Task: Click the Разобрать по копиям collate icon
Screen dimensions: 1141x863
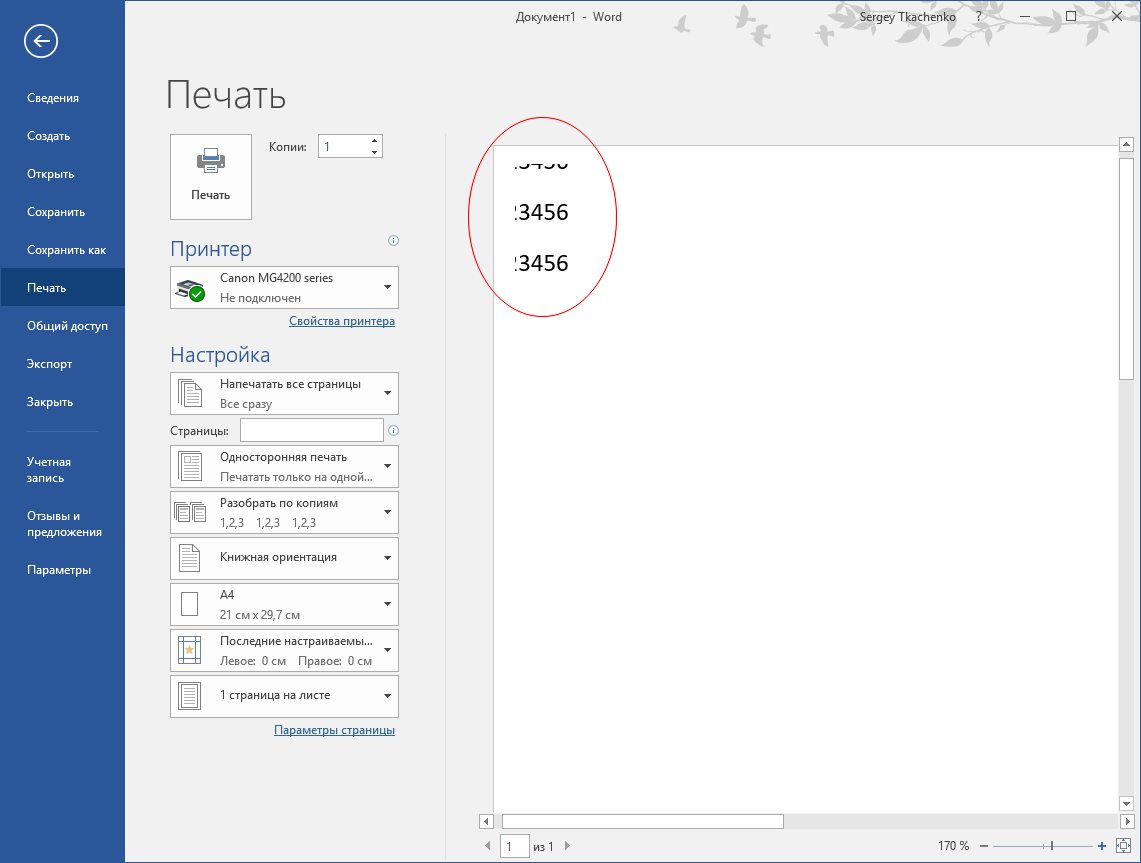Action: [x=190, y=512]
